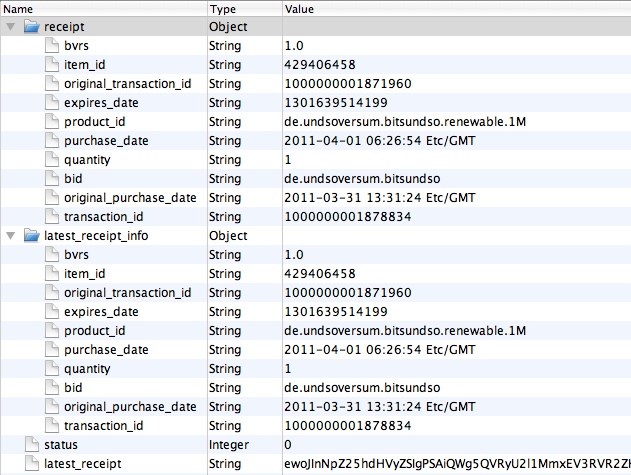This screenshot has width=631, height=475.
Task: Select the latest_receipt row name
Action: tap(82, 463)
